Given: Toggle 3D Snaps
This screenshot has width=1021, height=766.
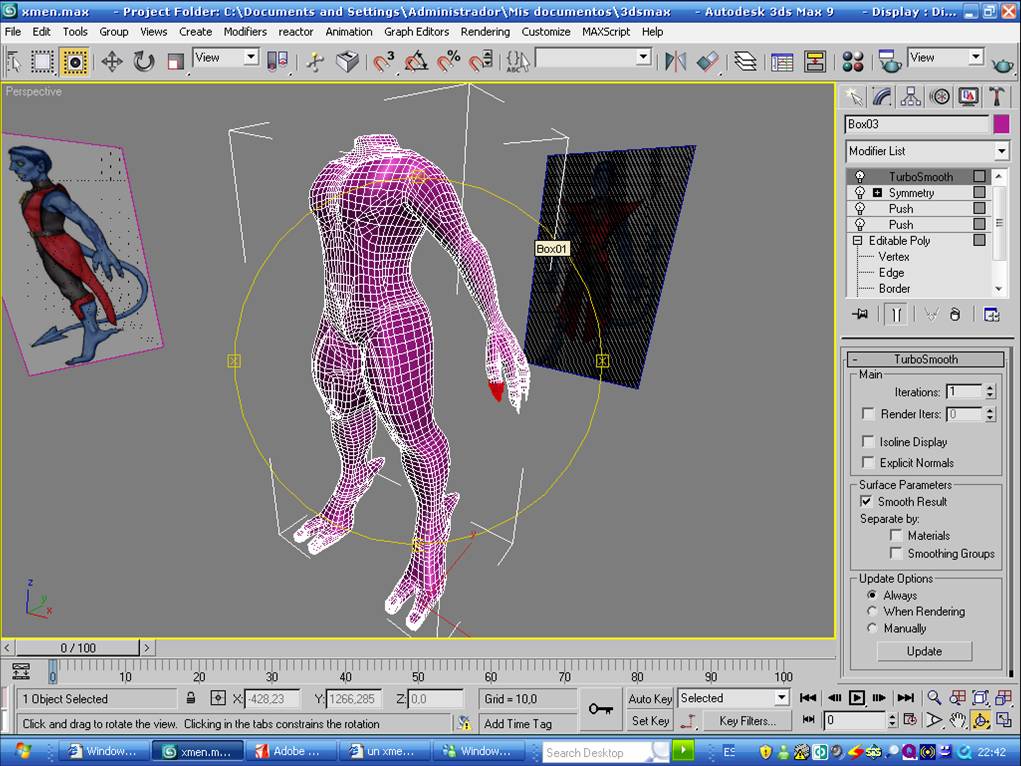Looking at the screenshot, I should (384, 62).
